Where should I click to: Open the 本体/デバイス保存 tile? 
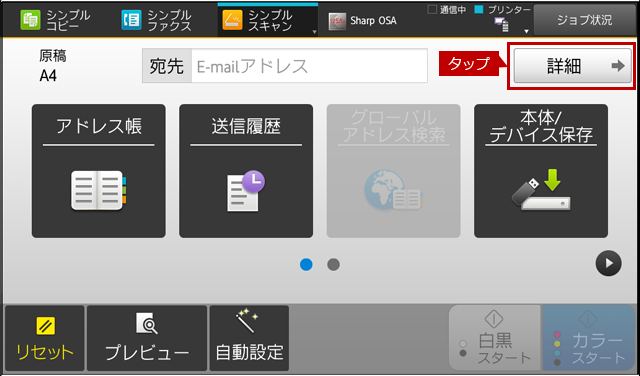(541, 171)
